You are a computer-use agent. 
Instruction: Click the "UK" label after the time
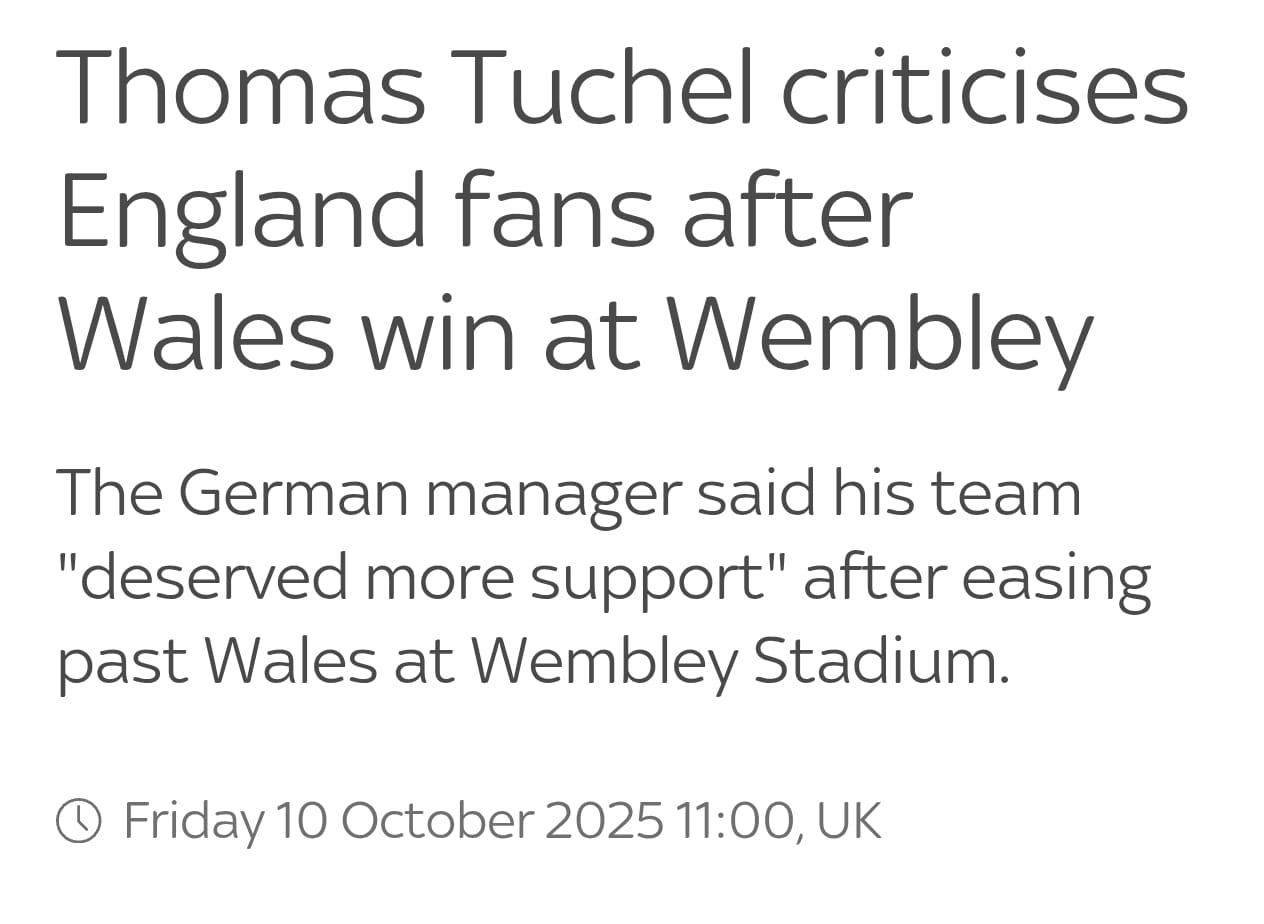[x=849, y=821]
